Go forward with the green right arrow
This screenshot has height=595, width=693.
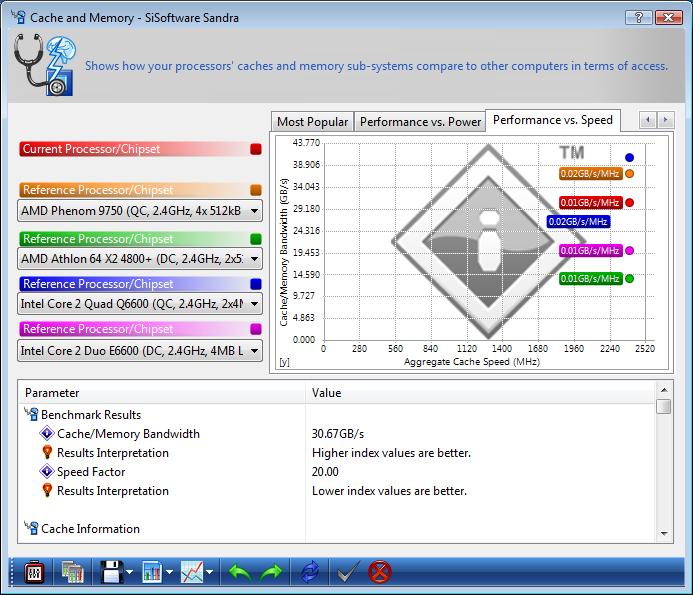[270, 572]
